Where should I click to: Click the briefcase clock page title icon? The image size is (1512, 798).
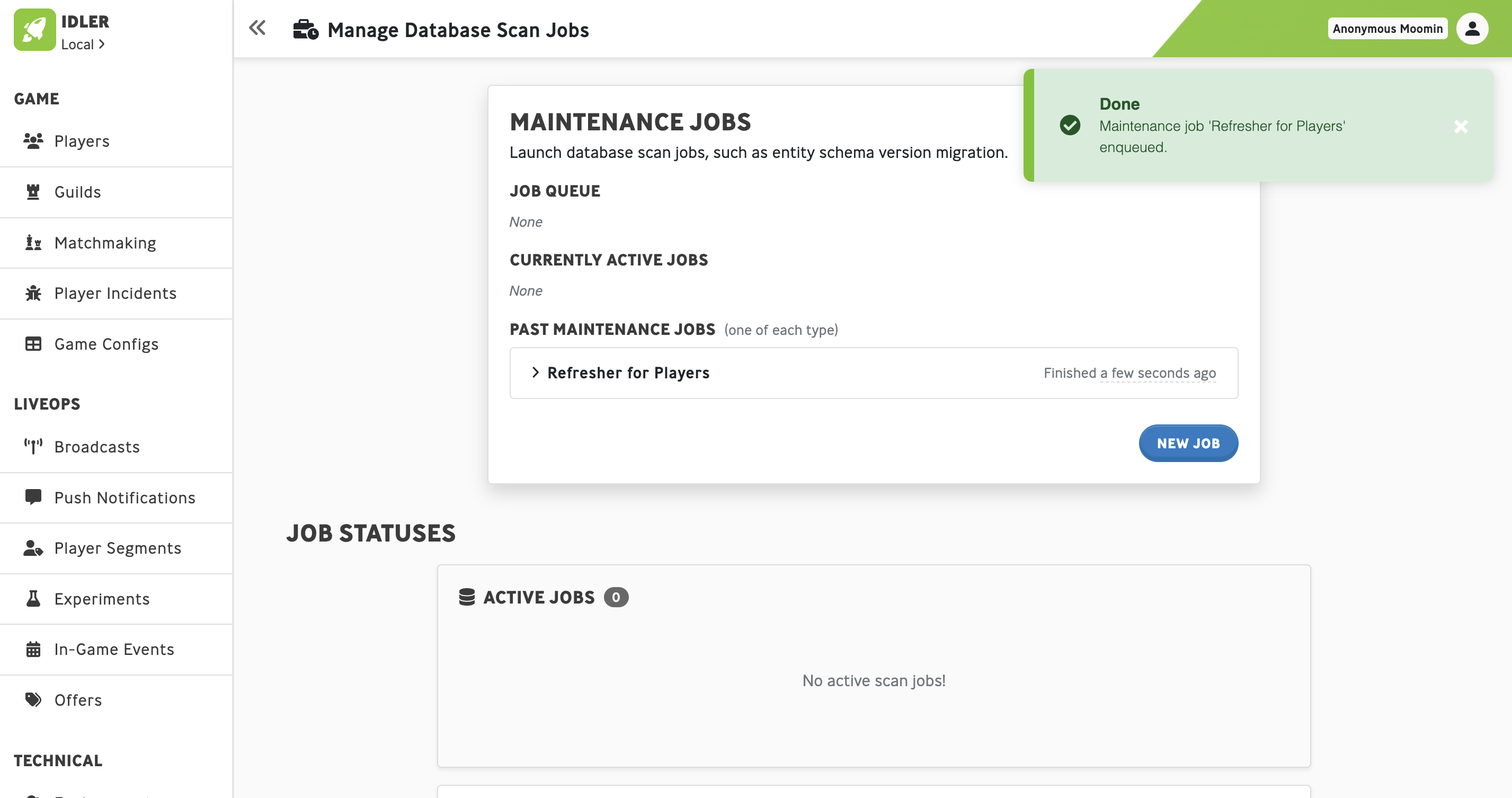click(x=306, y=29)
